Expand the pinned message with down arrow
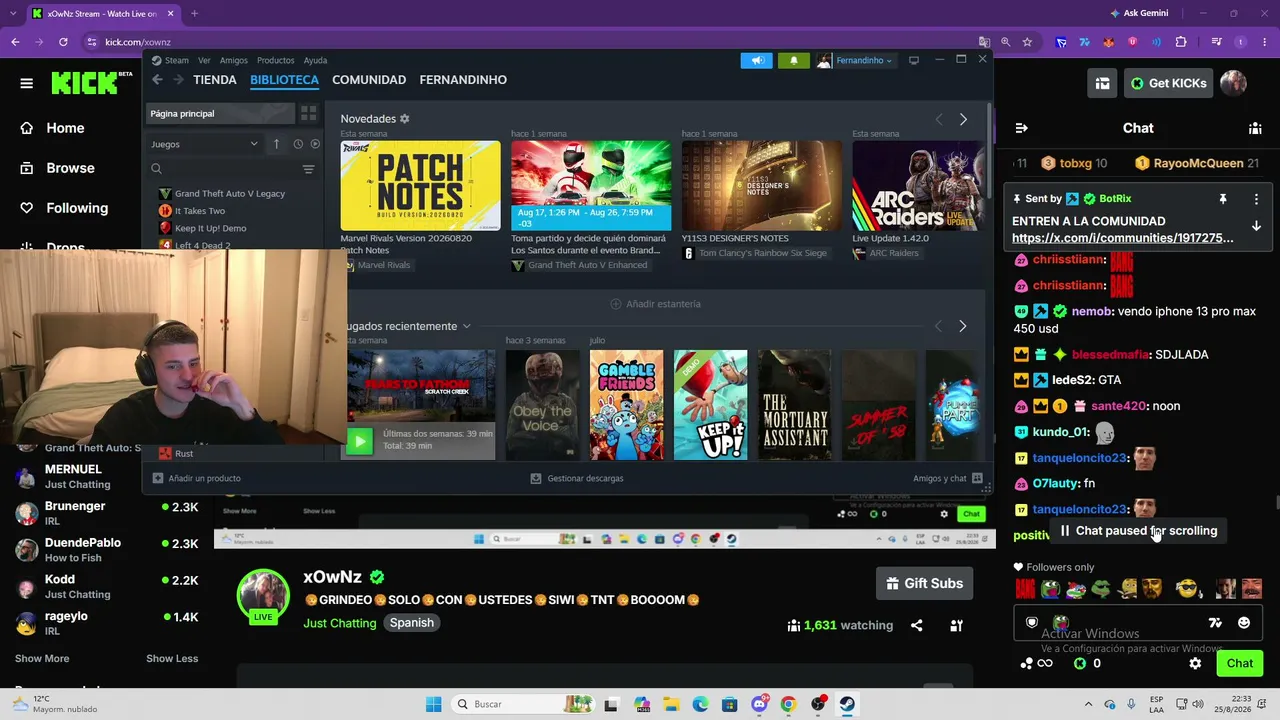The height and width of the screenshot is (720, 1280). click(x=1256, y=226)
